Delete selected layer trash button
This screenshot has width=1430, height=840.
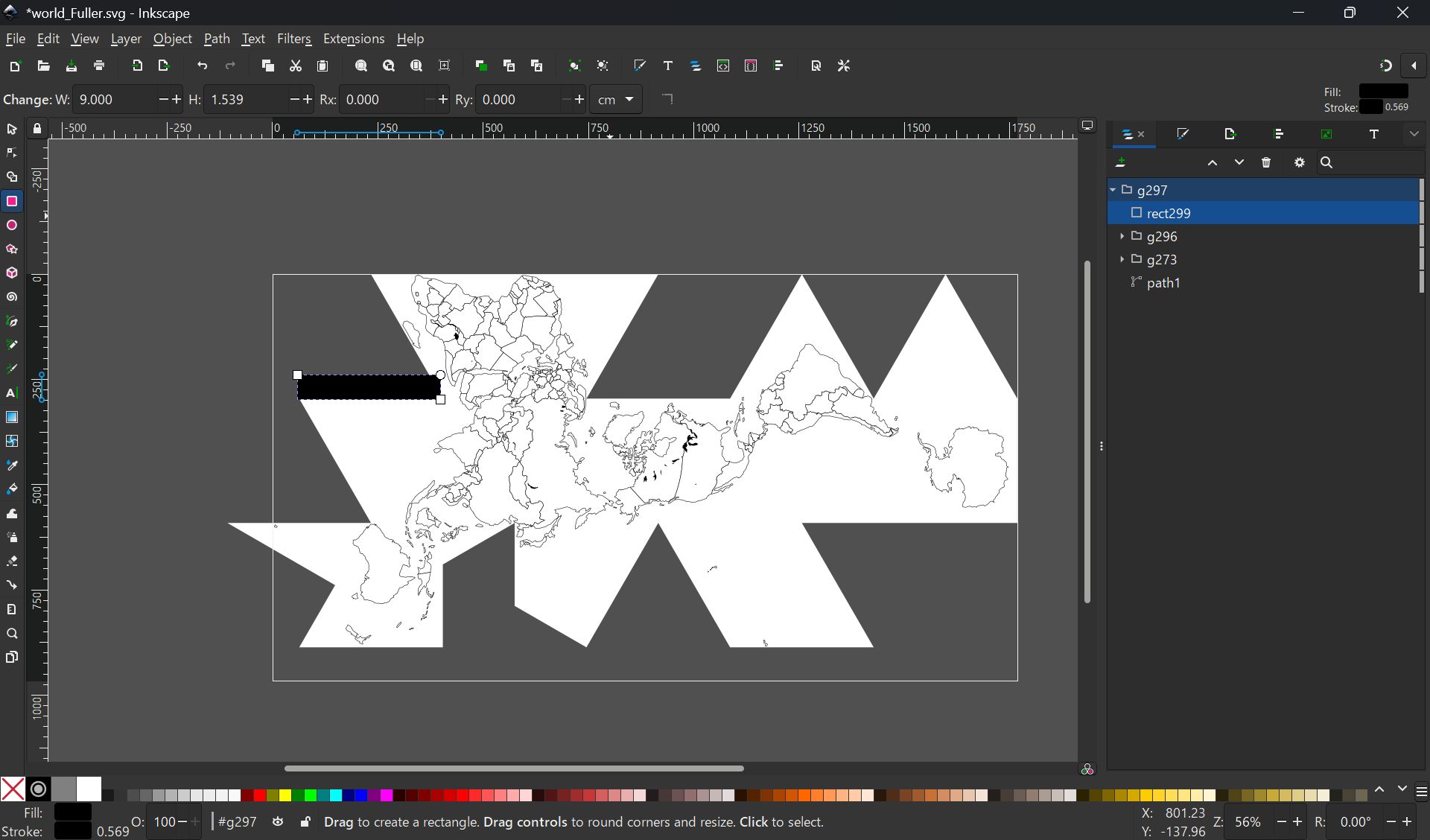point(1266,162)
